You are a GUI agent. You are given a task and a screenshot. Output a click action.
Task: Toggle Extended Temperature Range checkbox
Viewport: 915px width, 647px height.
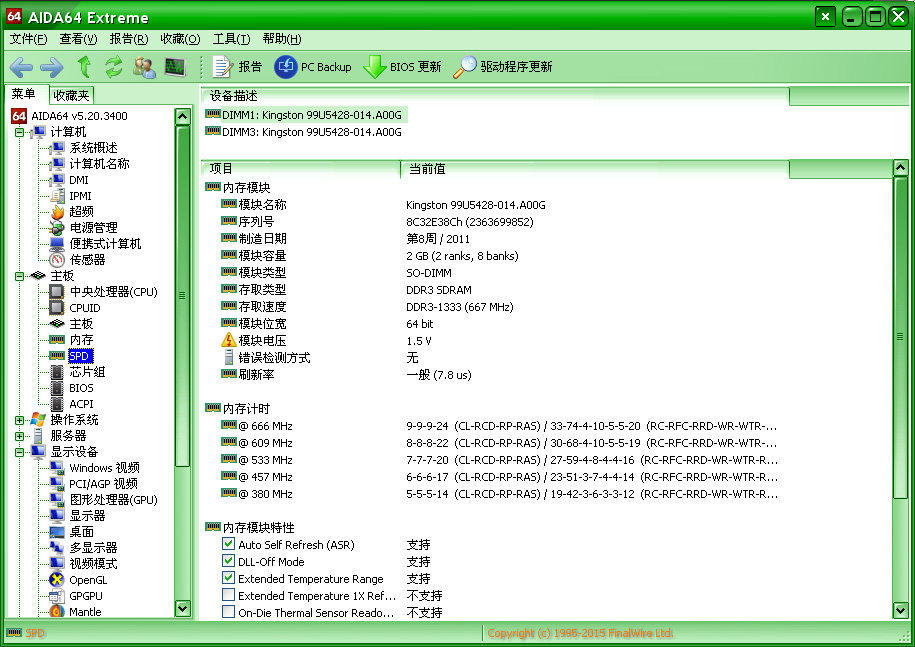click(x=229, y=578)
